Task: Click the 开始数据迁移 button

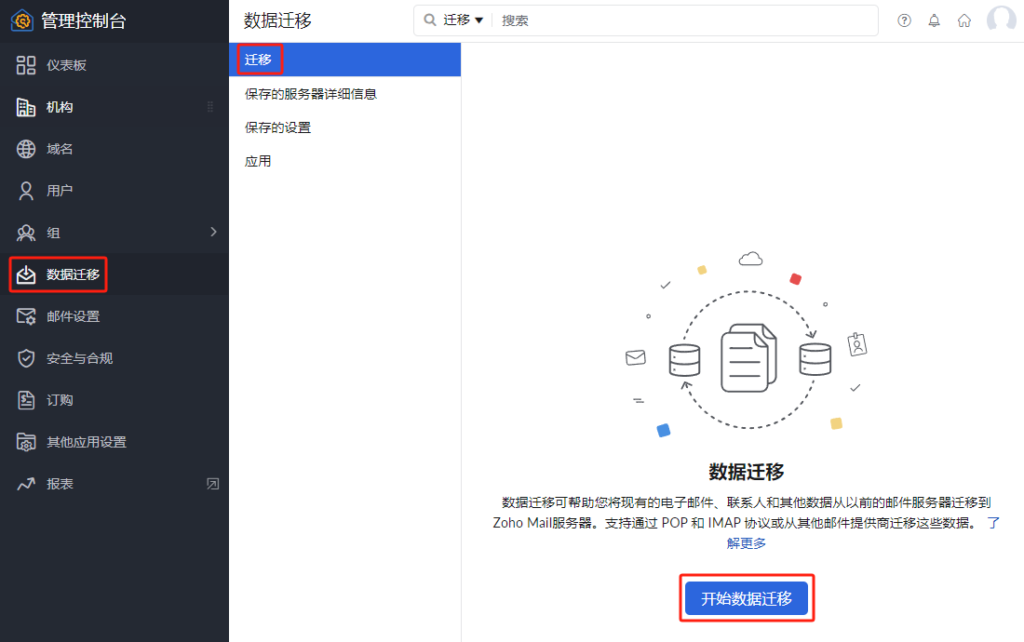Action: tap(746, 598)
